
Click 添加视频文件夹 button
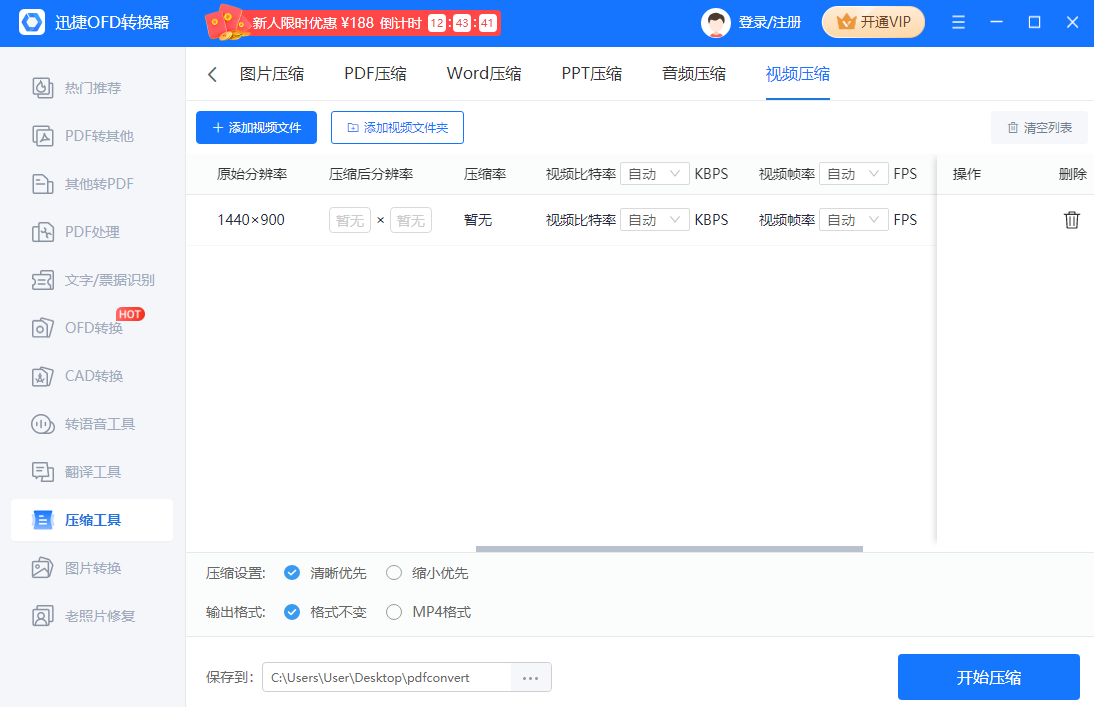(x=397, y=128)
